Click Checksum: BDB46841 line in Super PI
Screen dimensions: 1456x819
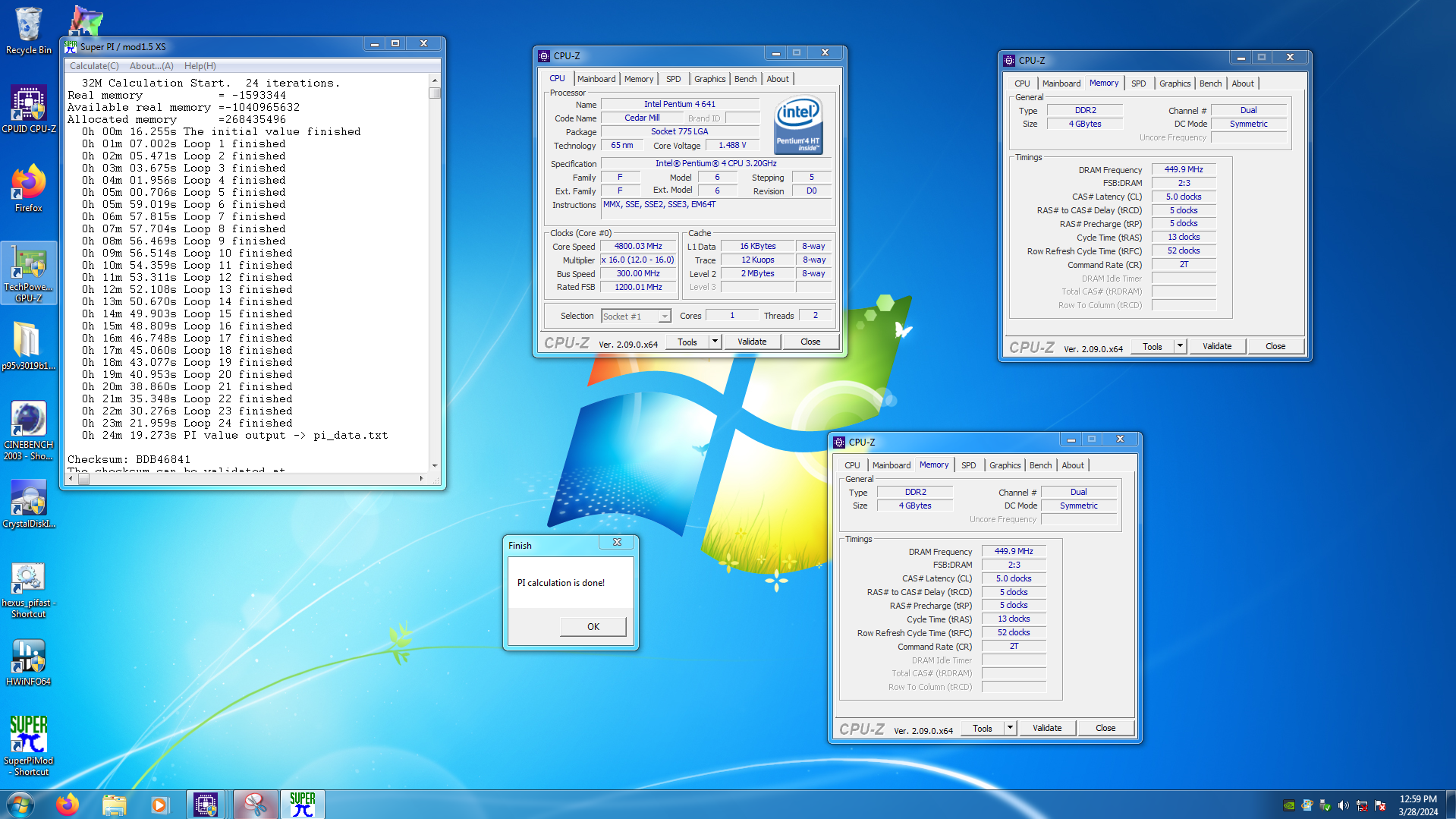129,460
